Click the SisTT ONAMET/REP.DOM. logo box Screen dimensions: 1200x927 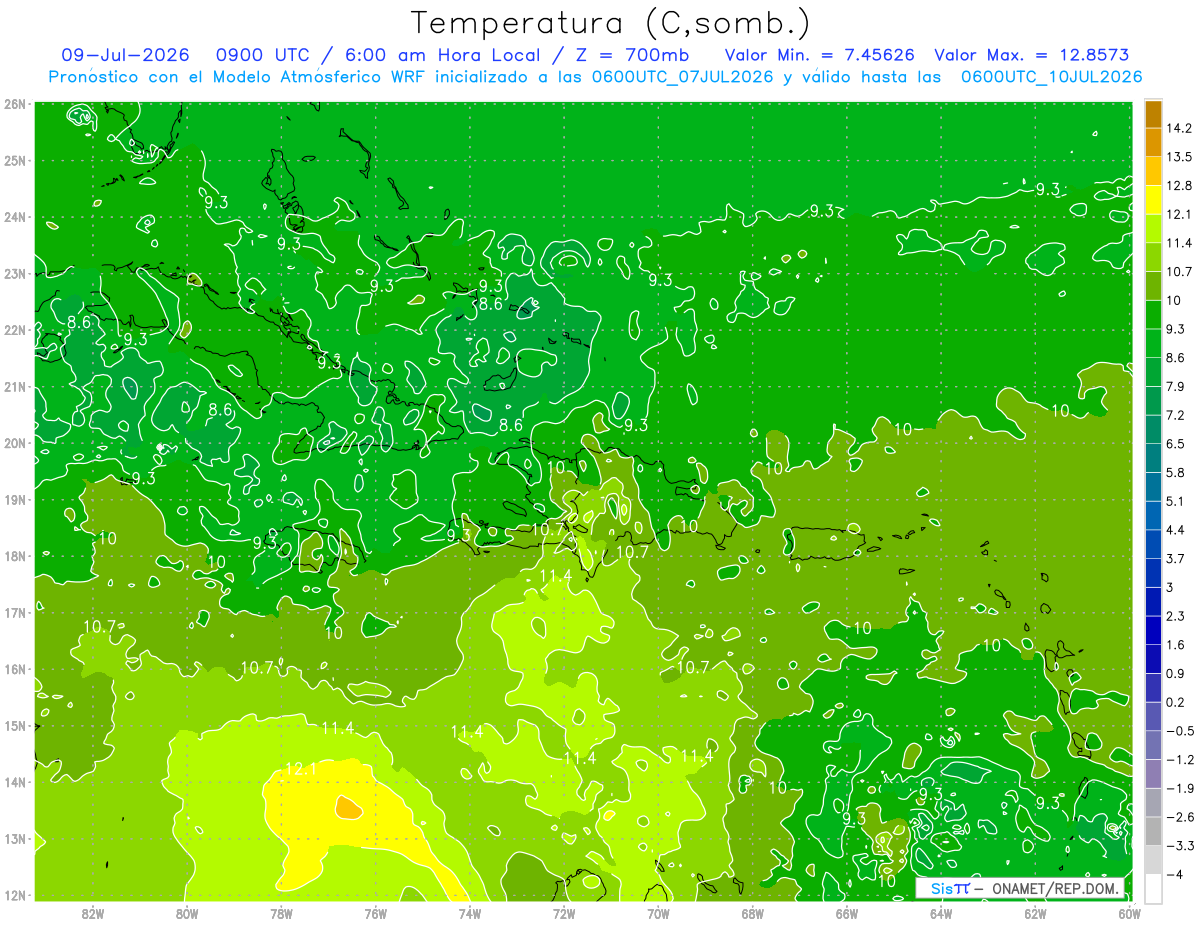[1021, 888]
